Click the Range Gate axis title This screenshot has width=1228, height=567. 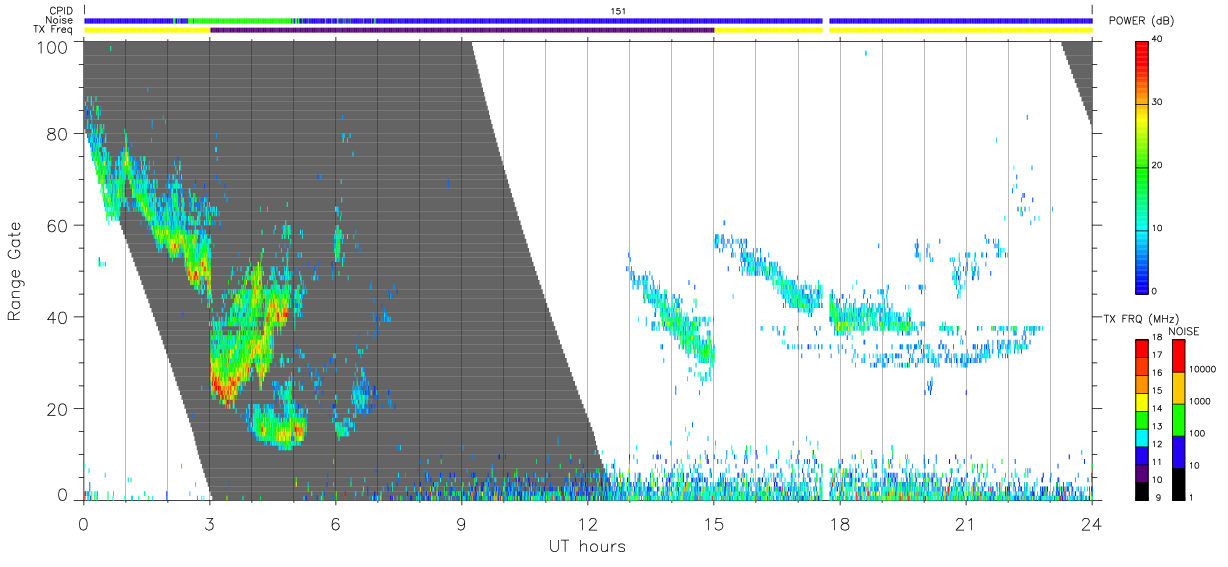[x=15, y=272]
